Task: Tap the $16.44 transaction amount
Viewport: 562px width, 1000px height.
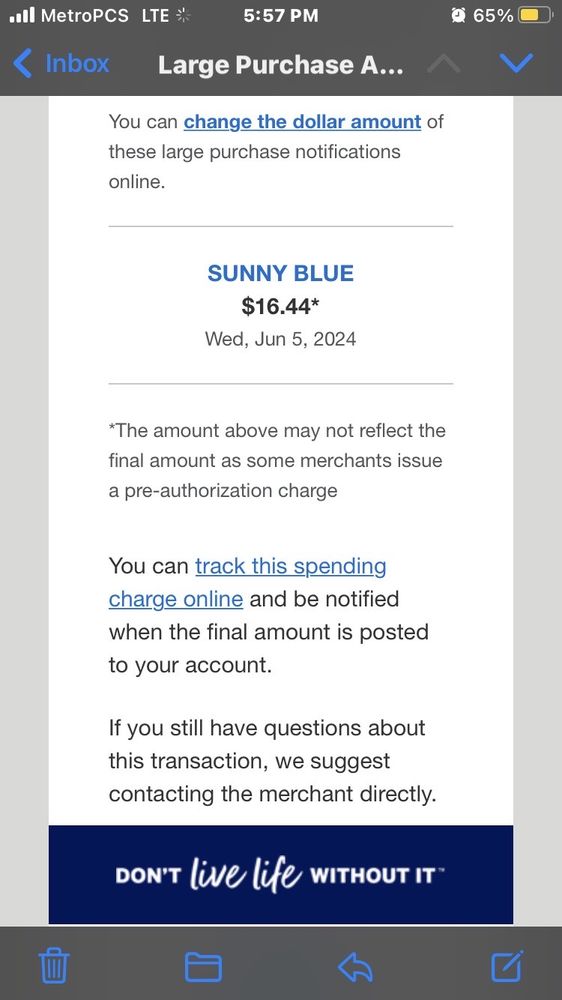Action: [x=280, y=306]
